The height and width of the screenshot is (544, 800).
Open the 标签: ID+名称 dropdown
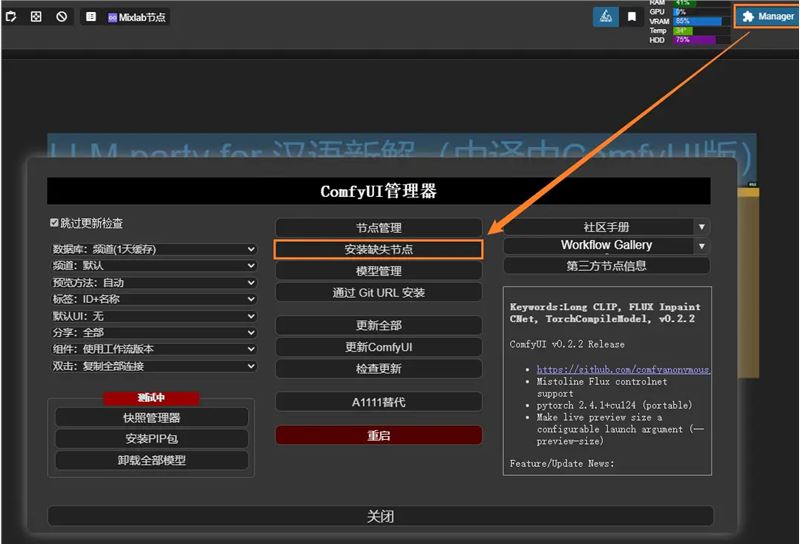[154, 299]
